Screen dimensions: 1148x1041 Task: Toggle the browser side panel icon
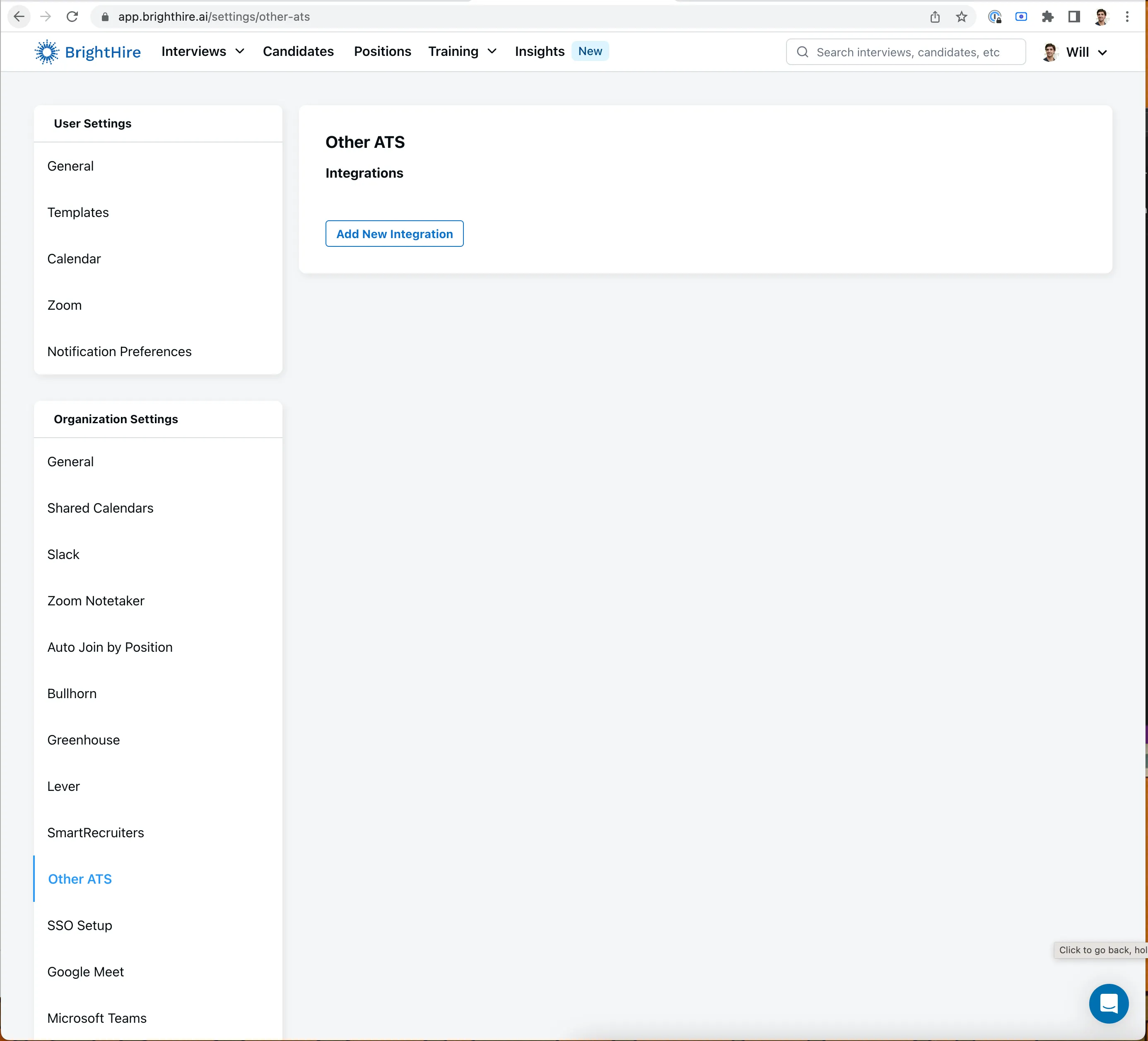(x=1074, y=17)
